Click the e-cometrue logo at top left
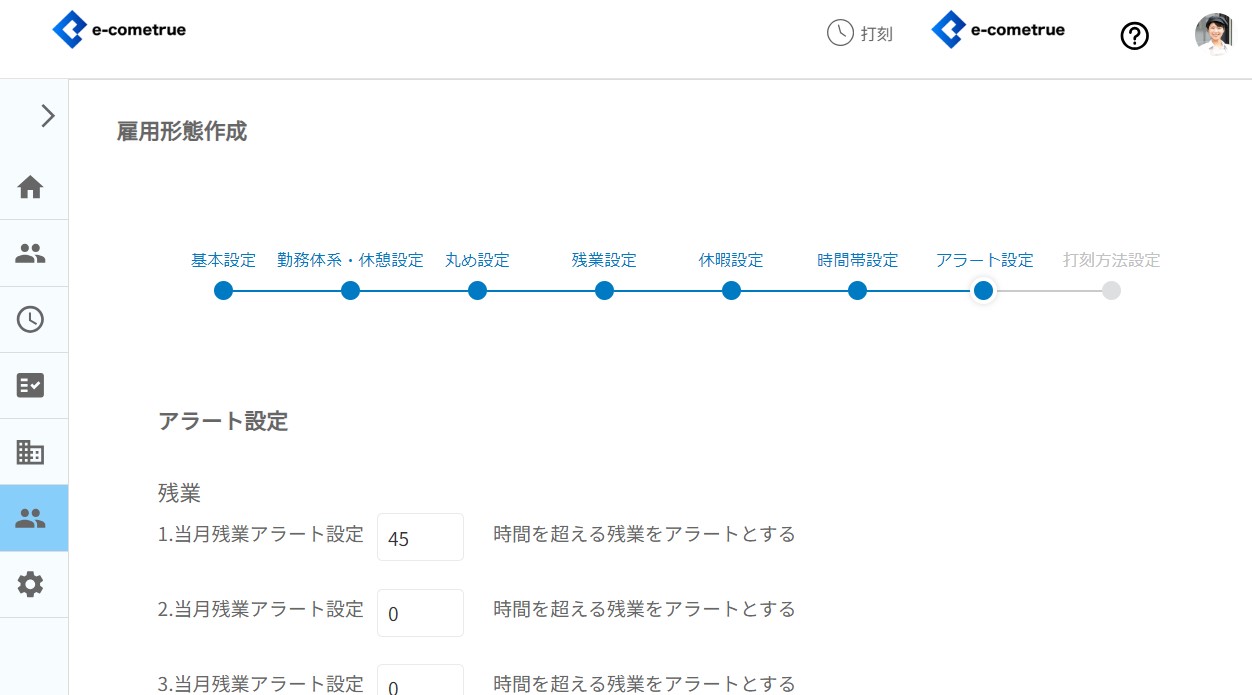 coord(119,30)
